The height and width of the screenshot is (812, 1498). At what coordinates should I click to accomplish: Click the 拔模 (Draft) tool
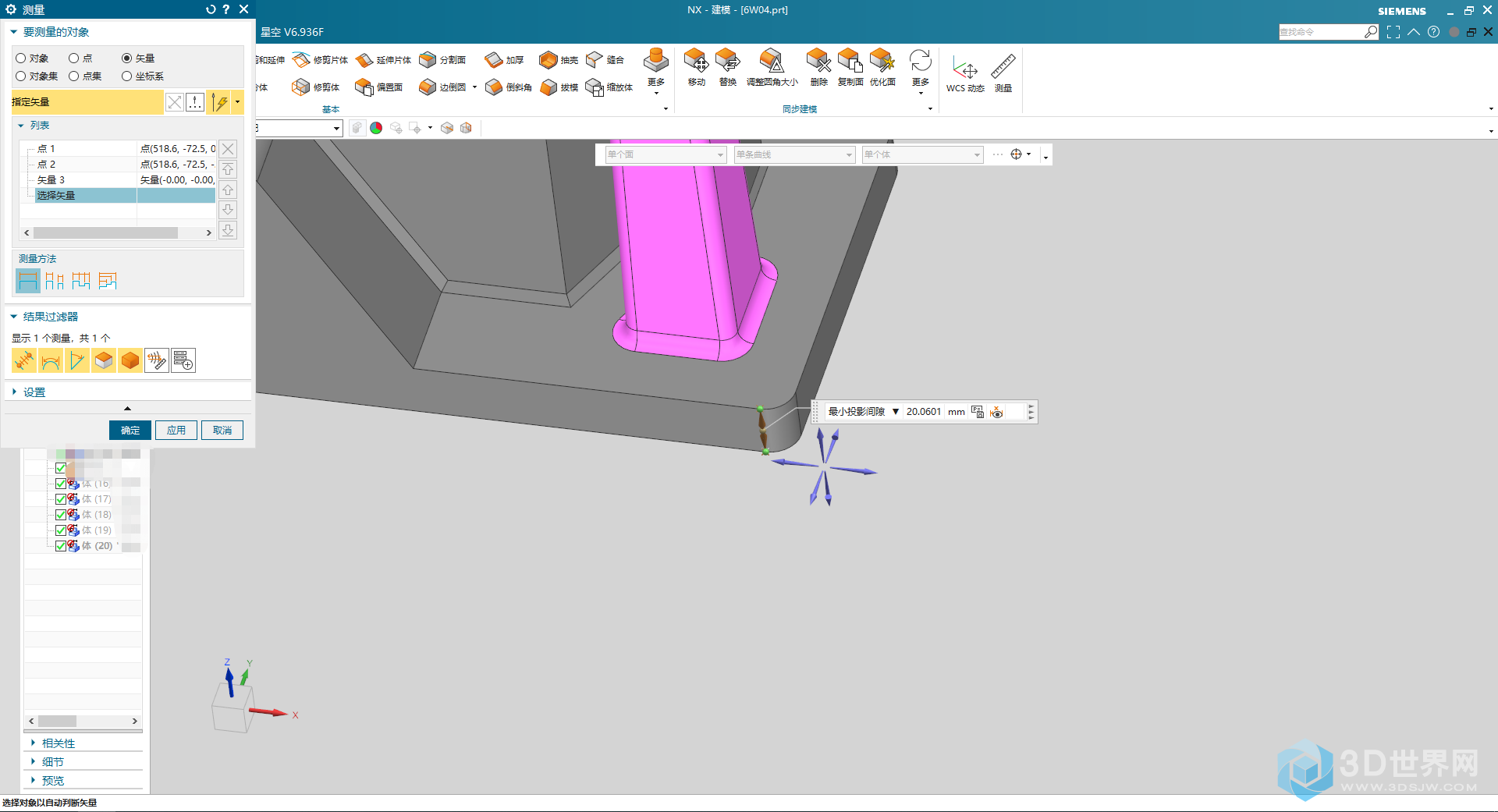pos(559,87)
